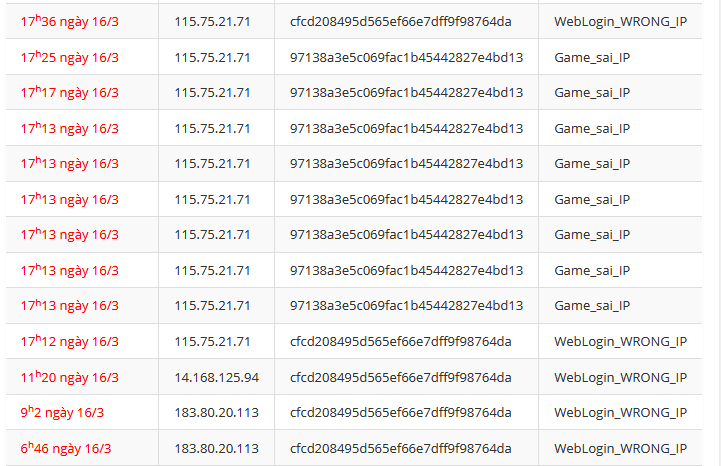Click the 17h36 ngày 16/3 timestamp

click(x=69, y=21)
